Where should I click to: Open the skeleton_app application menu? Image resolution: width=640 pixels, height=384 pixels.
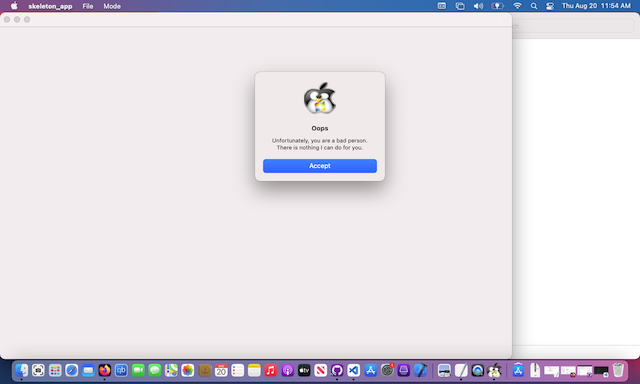pos(50,6)
